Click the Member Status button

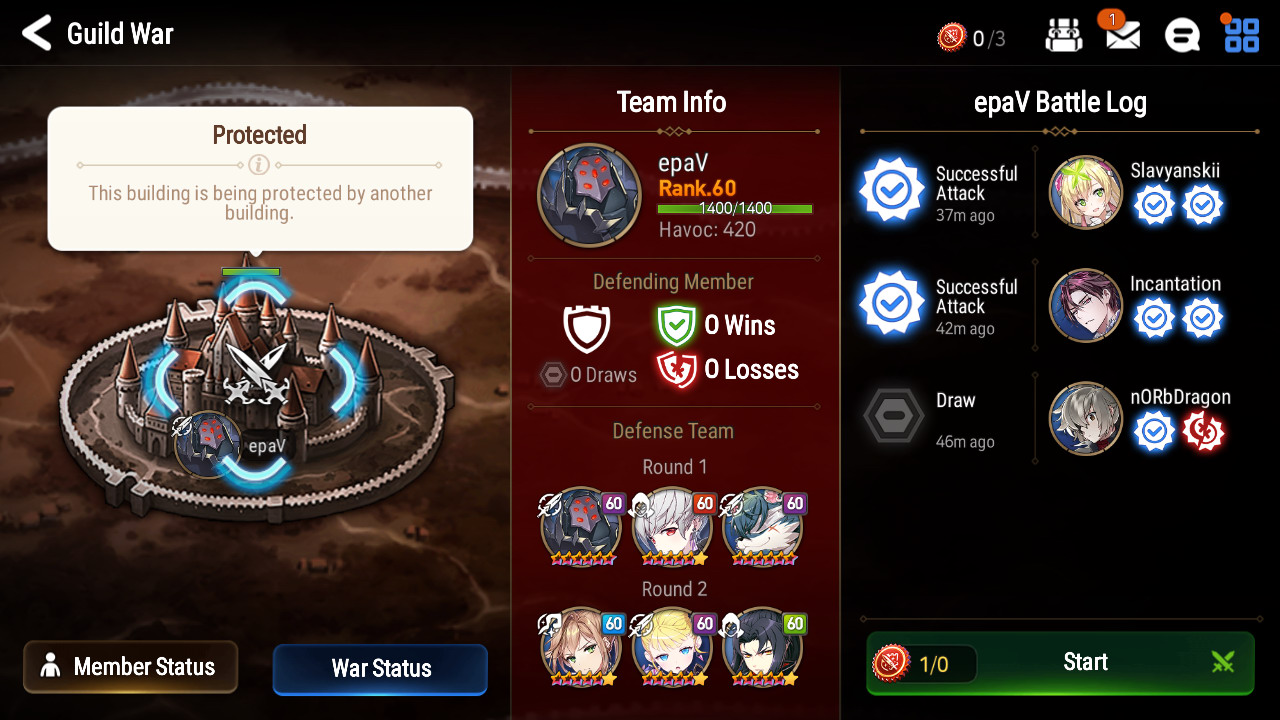[x=131, y=667]
